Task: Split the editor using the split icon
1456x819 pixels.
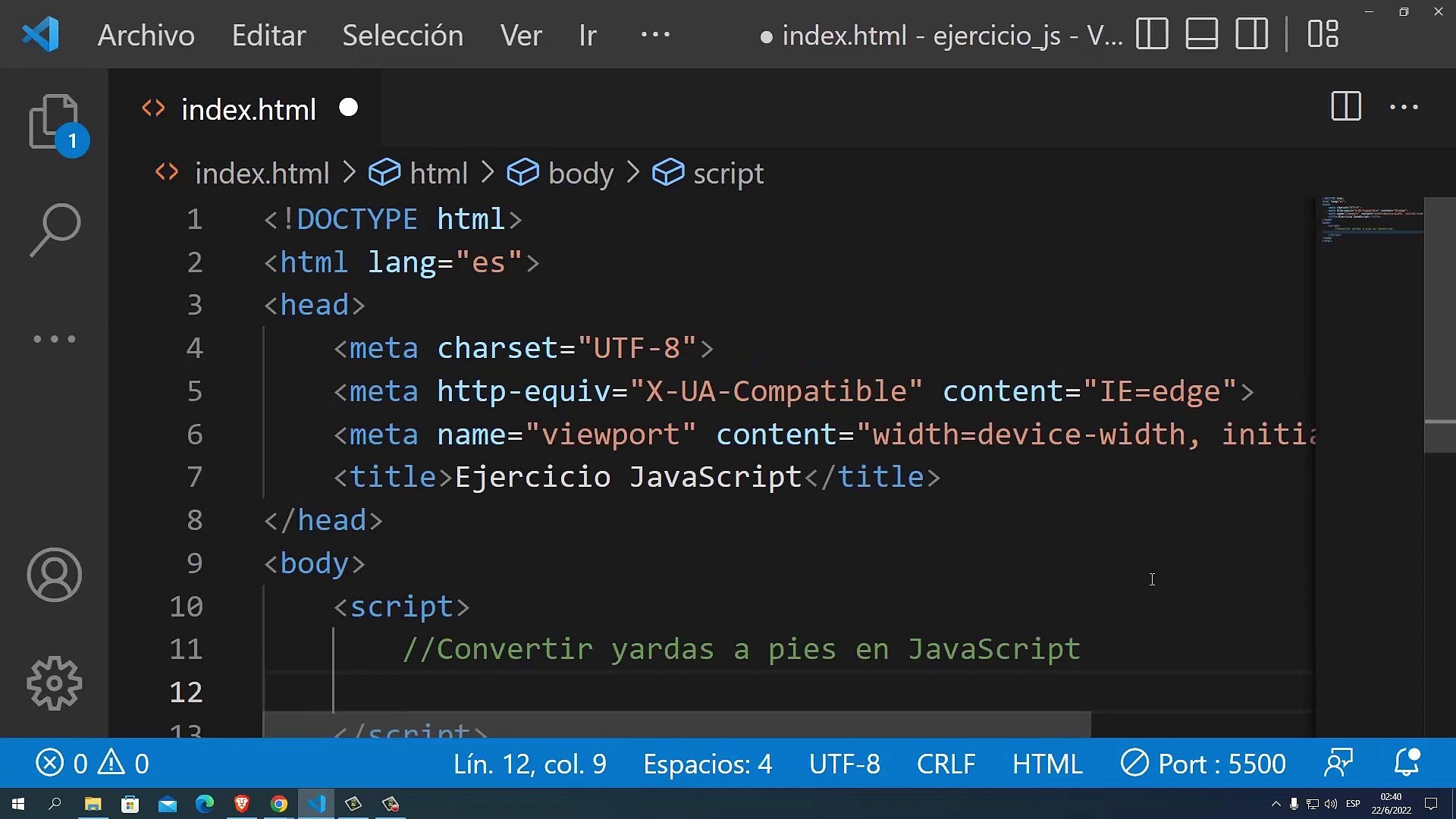Action: [1345, 107]
